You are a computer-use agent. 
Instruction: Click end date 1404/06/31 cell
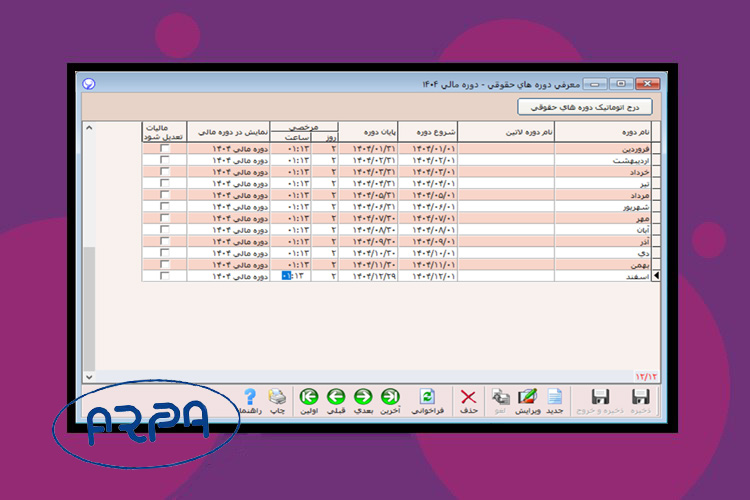click(x=368, y=206)
